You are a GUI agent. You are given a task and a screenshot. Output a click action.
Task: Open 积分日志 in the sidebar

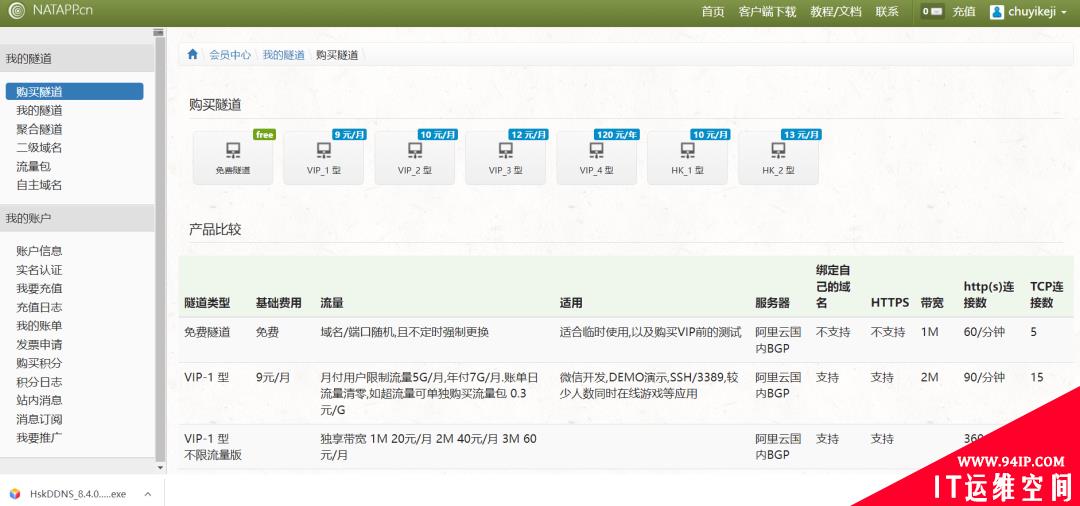click(x=39, y=381)
